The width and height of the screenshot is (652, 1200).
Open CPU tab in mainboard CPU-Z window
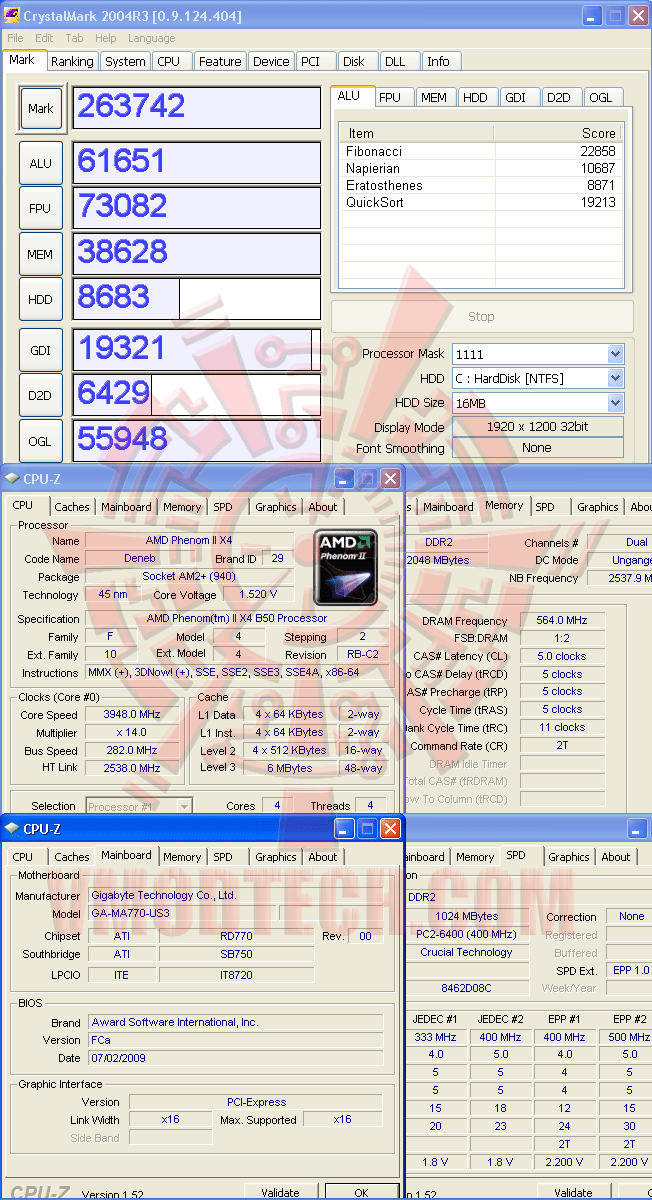point(23,857)
